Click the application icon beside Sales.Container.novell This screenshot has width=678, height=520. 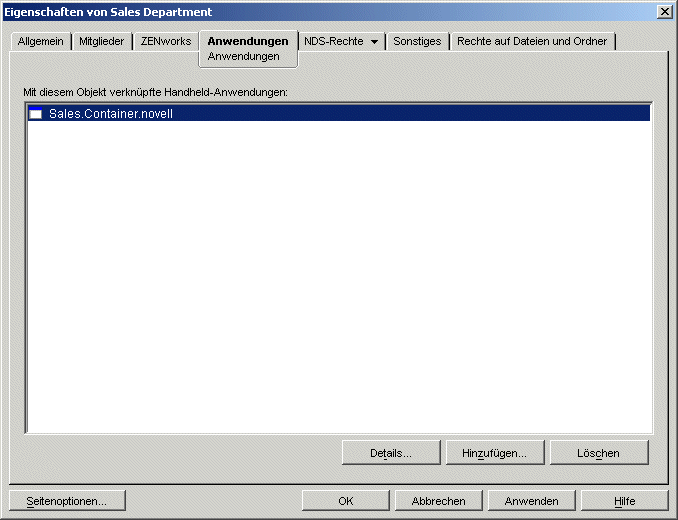click(x=35, y=114)
